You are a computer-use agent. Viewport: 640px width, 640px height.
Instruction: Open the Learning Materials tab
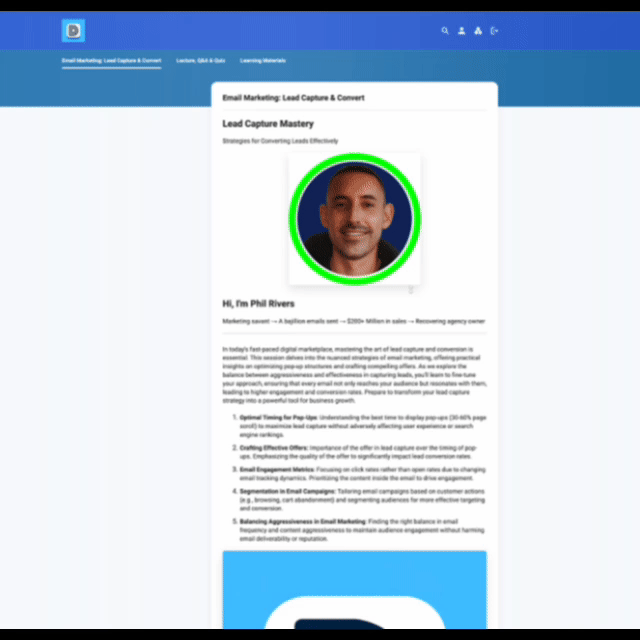262,61
